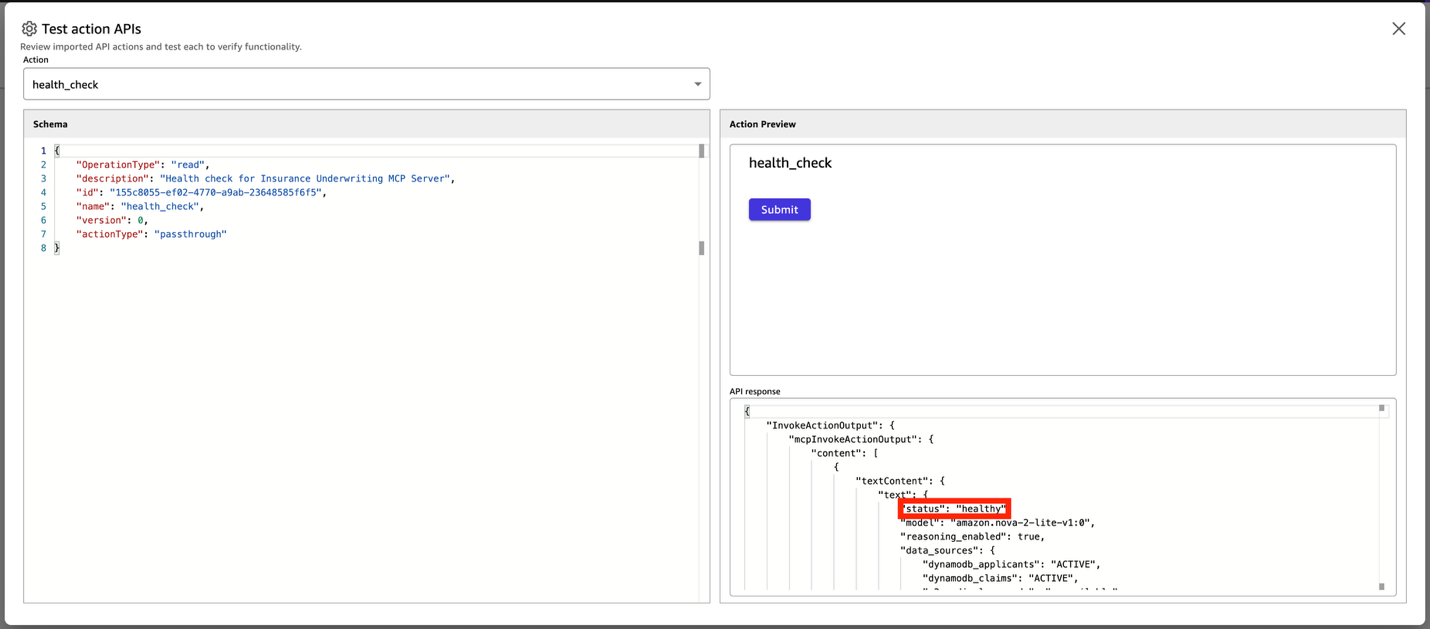Close the Test action APIs dialog

pyautogui.click(x=1398, y=29)
